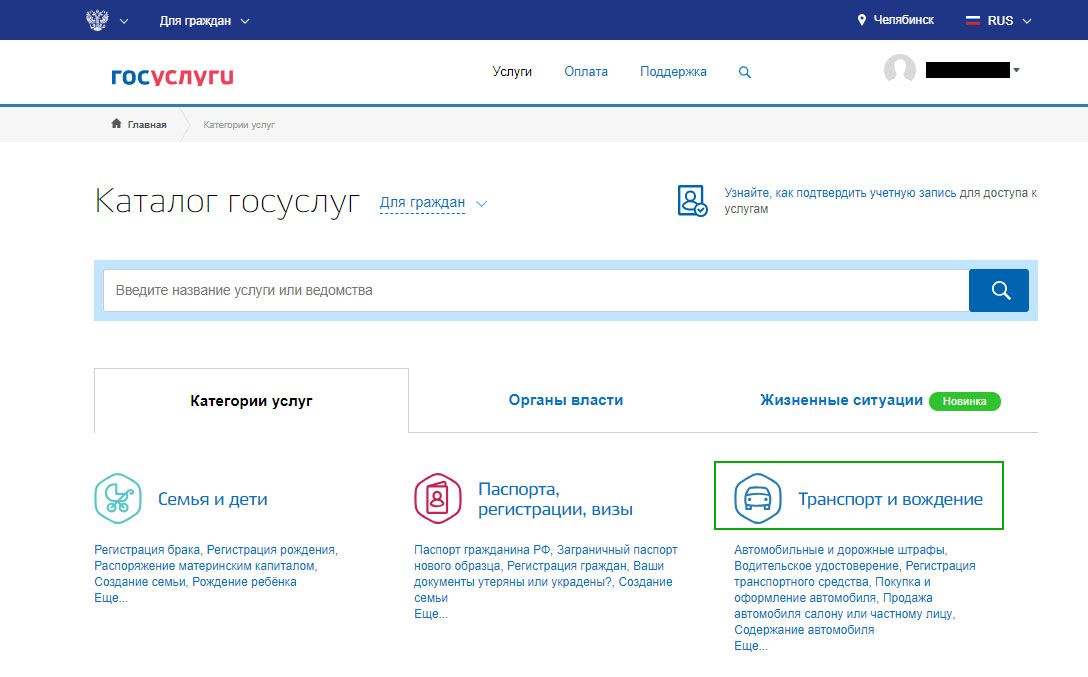Image resolution: width=1088 pixels, height=677 pixels.
Task: Click the baby stroller category icon
Action: pos(118,499)
